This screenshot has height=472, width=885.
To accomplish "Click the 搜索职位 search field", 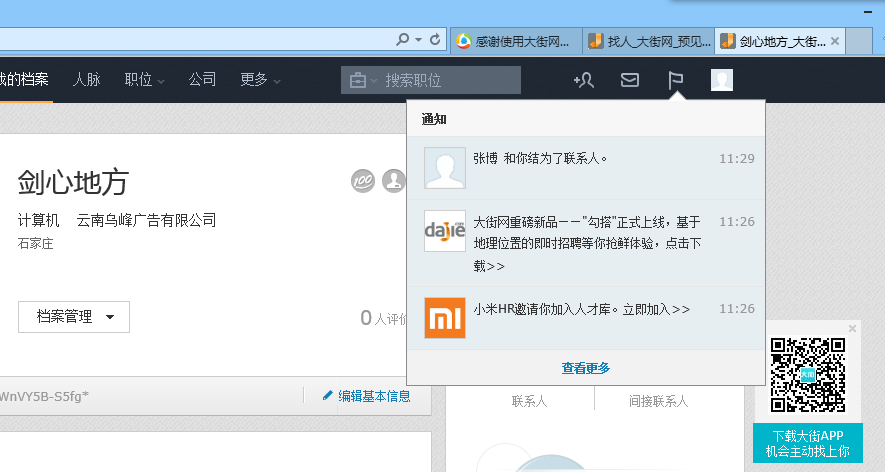I will 431,80.
